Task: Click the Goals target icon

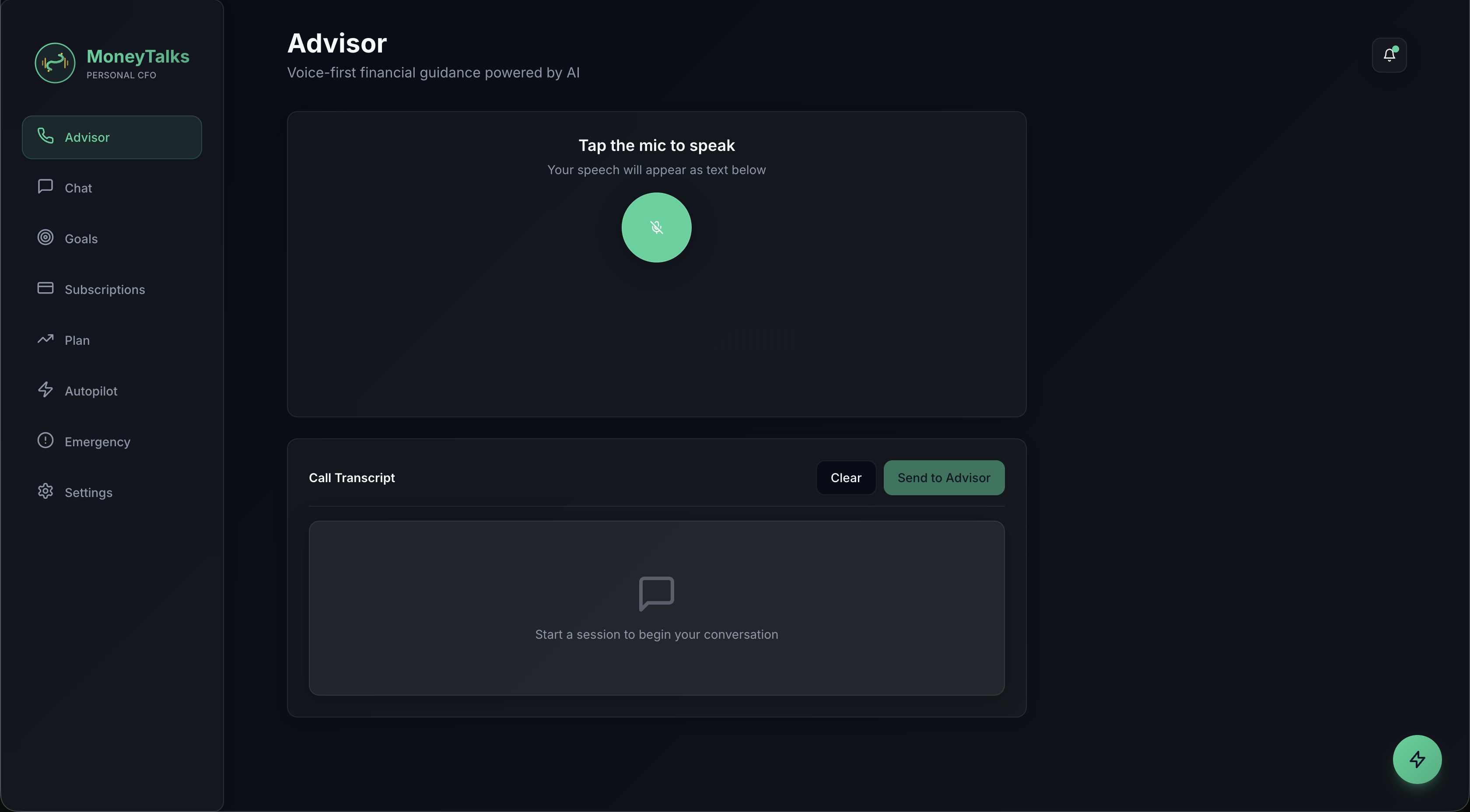Action: coord(45,238)
